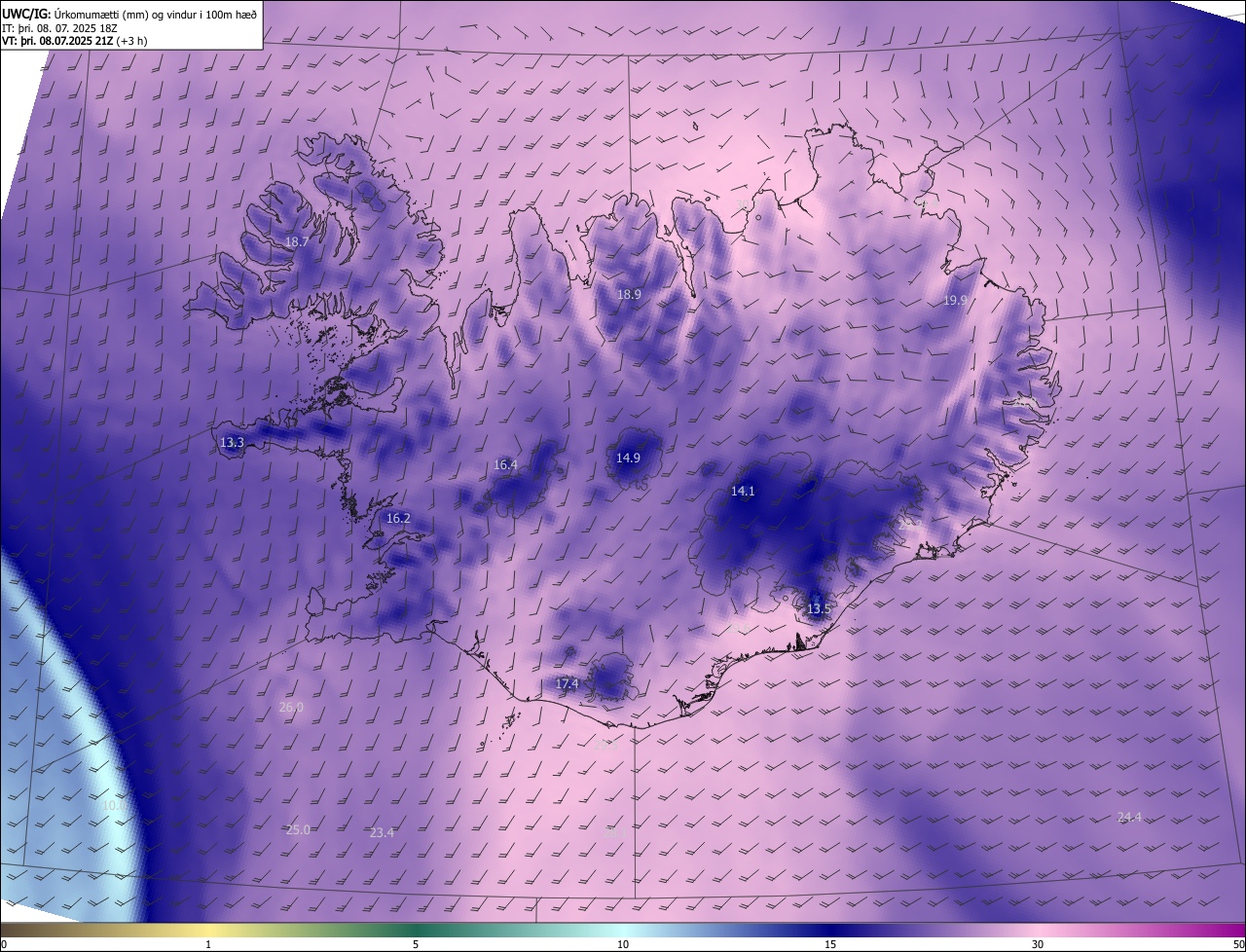This screenshot has height=952, width=1246.
Task: Click the '15' tick on the color scale
Action: click(830, 944)
